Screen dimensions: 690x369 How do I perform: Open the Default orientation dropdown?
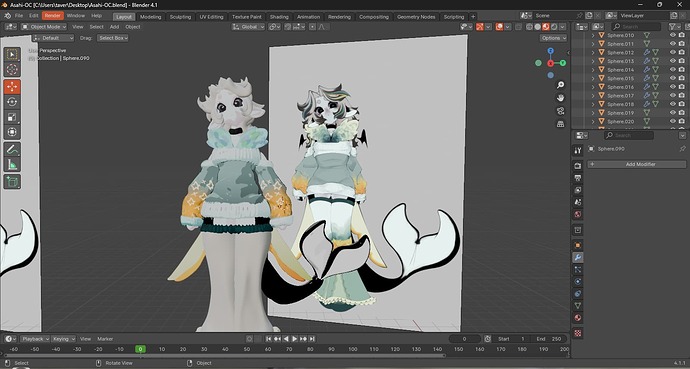(x=53, y=38)
